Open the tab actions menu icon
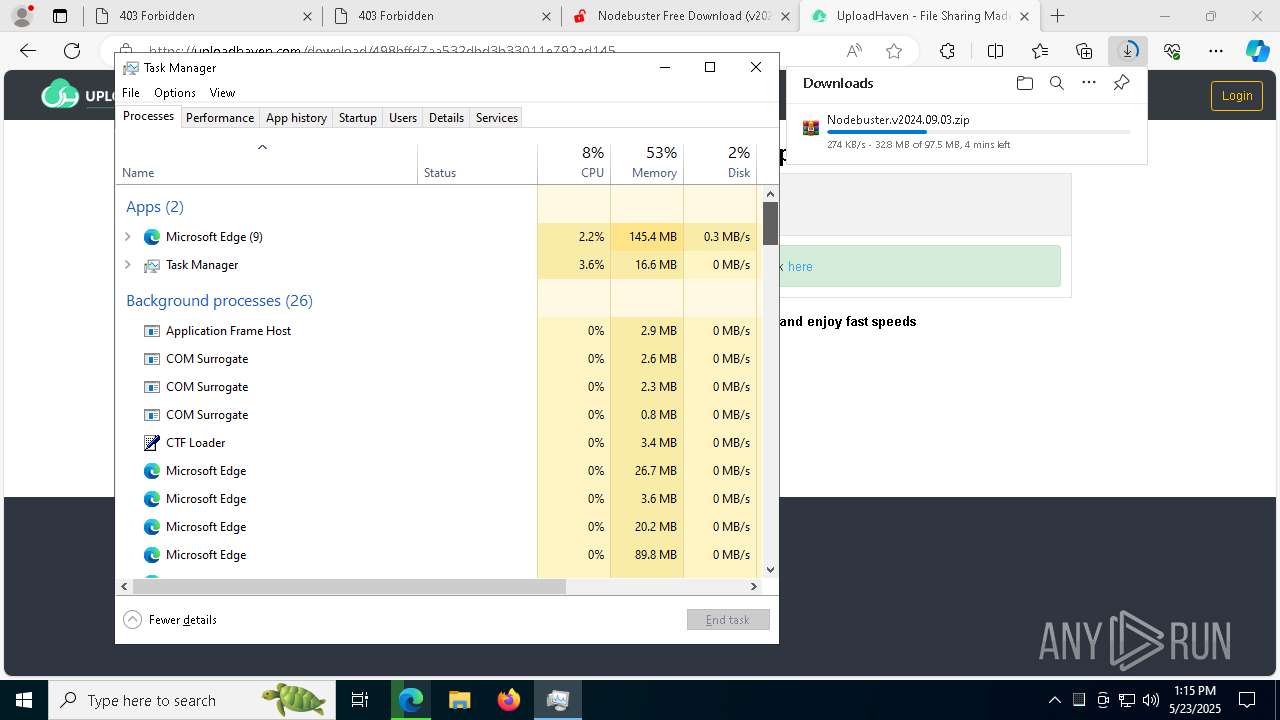This screenshot has width=1280, height=720. [x=60, y=16]
